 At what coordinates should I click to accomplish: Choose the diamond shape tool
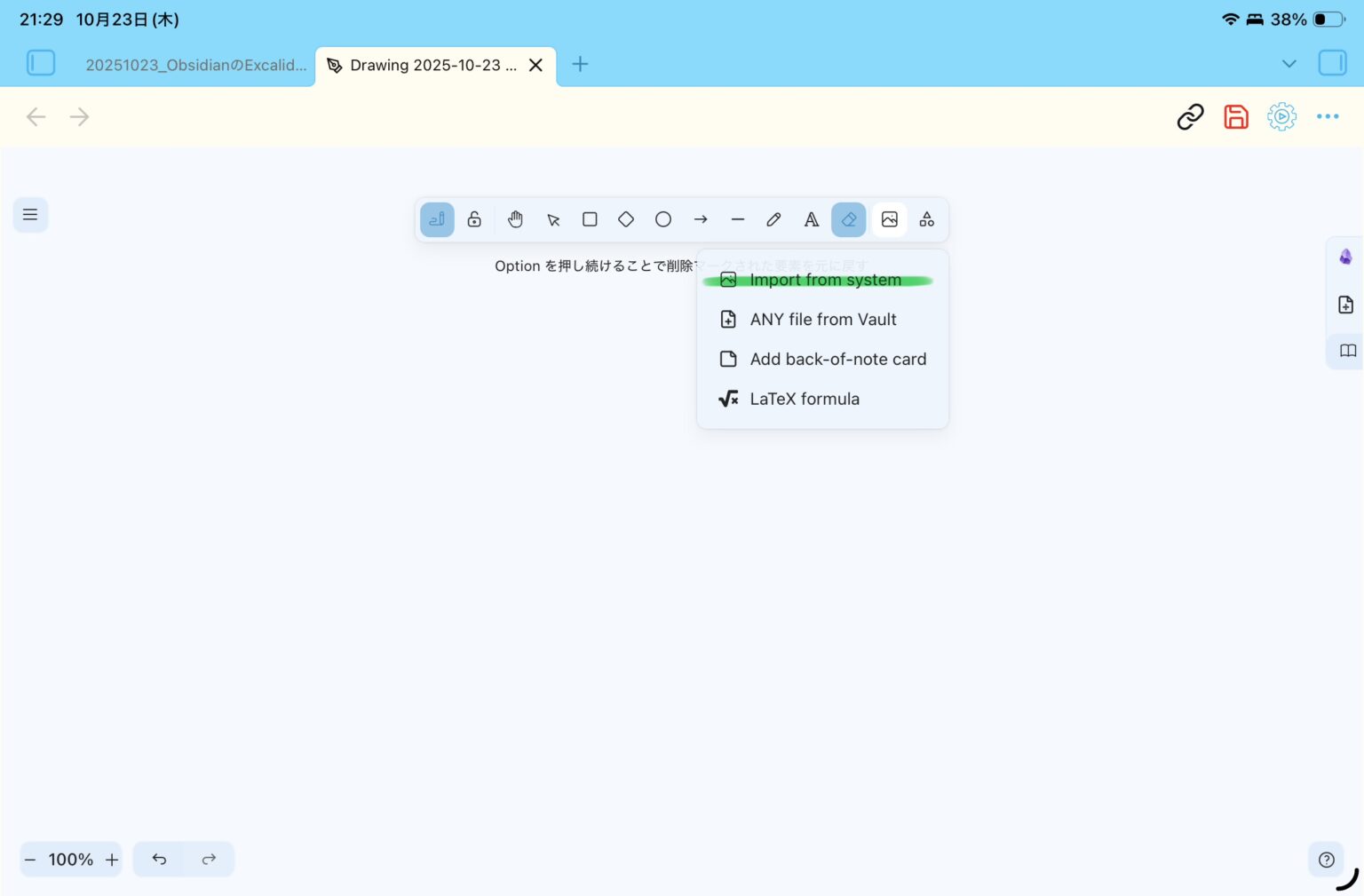tap(626, 219)
